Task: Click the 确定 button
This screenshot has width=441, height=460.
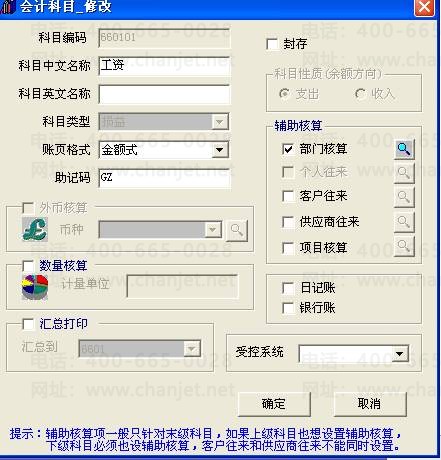Action: (x=274, y=404)
